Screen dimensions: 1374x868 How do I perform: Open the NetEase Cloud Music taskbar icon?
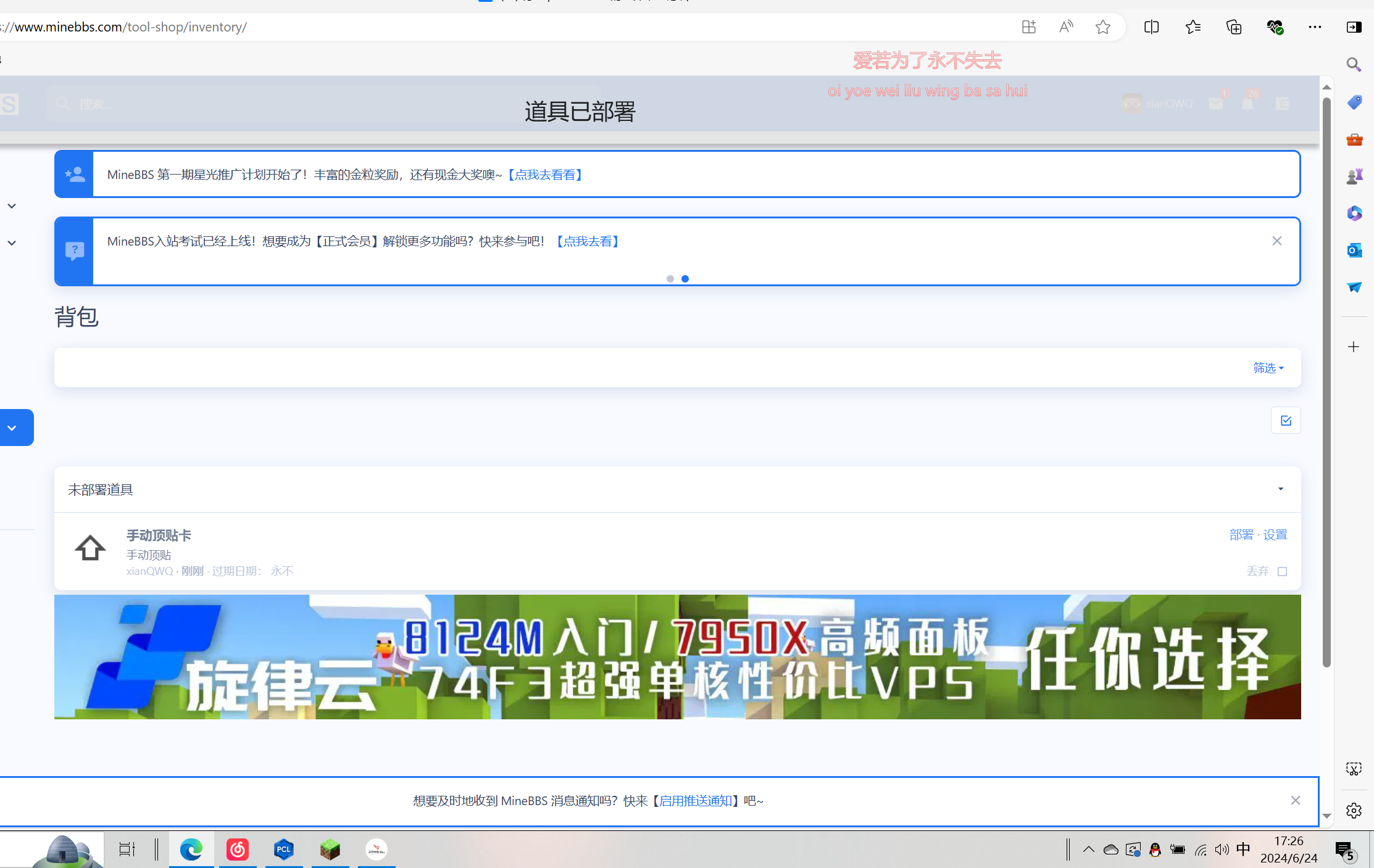238,849
